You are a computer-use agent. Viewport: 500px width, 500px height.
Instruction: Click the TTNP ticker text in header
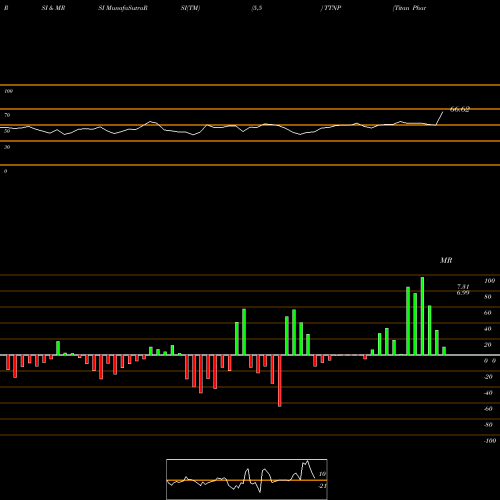click(x=332, y=8)
